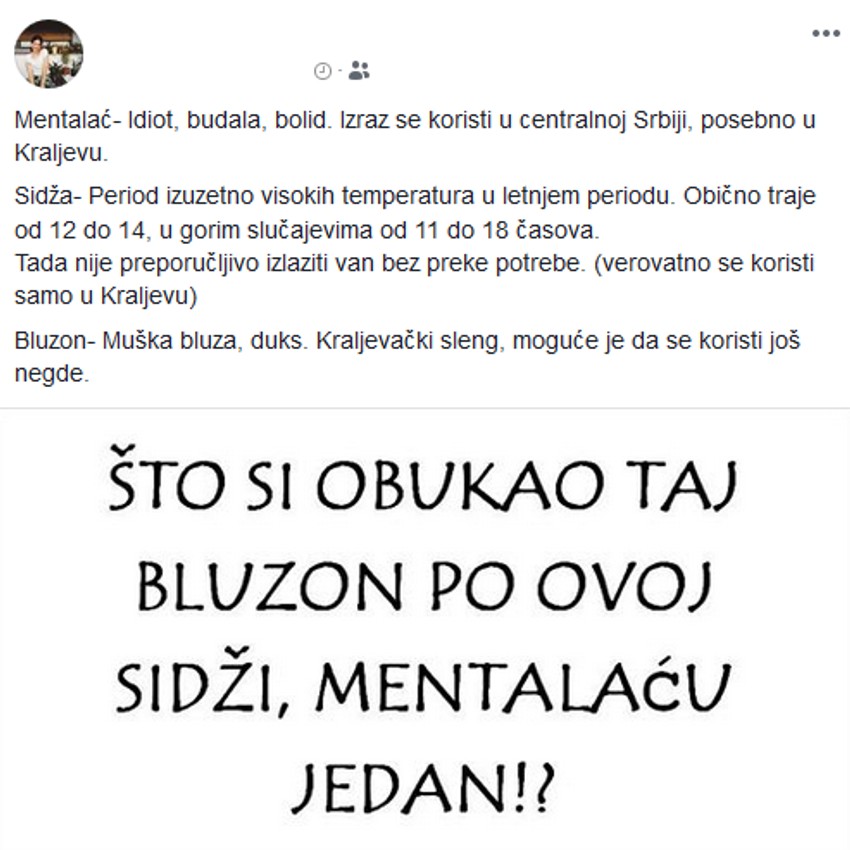
Task: Click 'BLUZON PO OVOJ' text in the image
Action: click(x=424, y=587)
